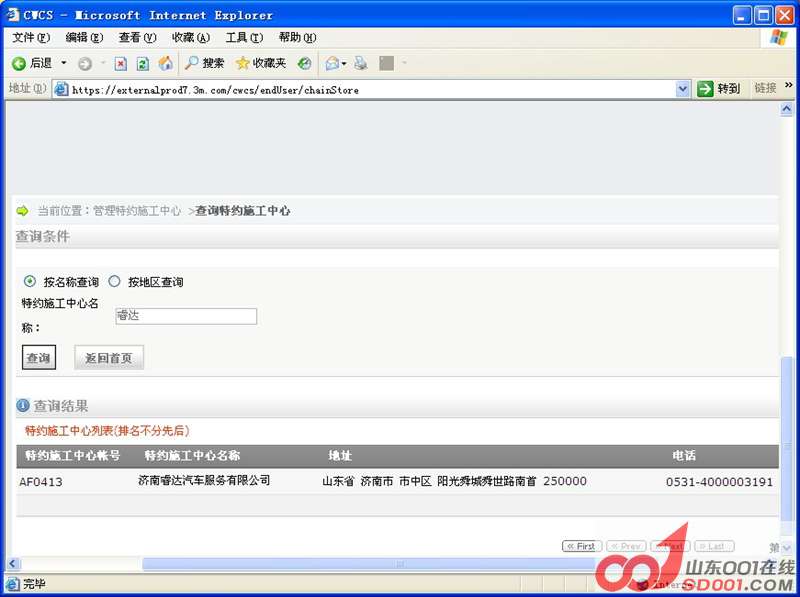Screen dimensions: 800x597
Task: Click the 地址 column header
Action: pos(340,456)
